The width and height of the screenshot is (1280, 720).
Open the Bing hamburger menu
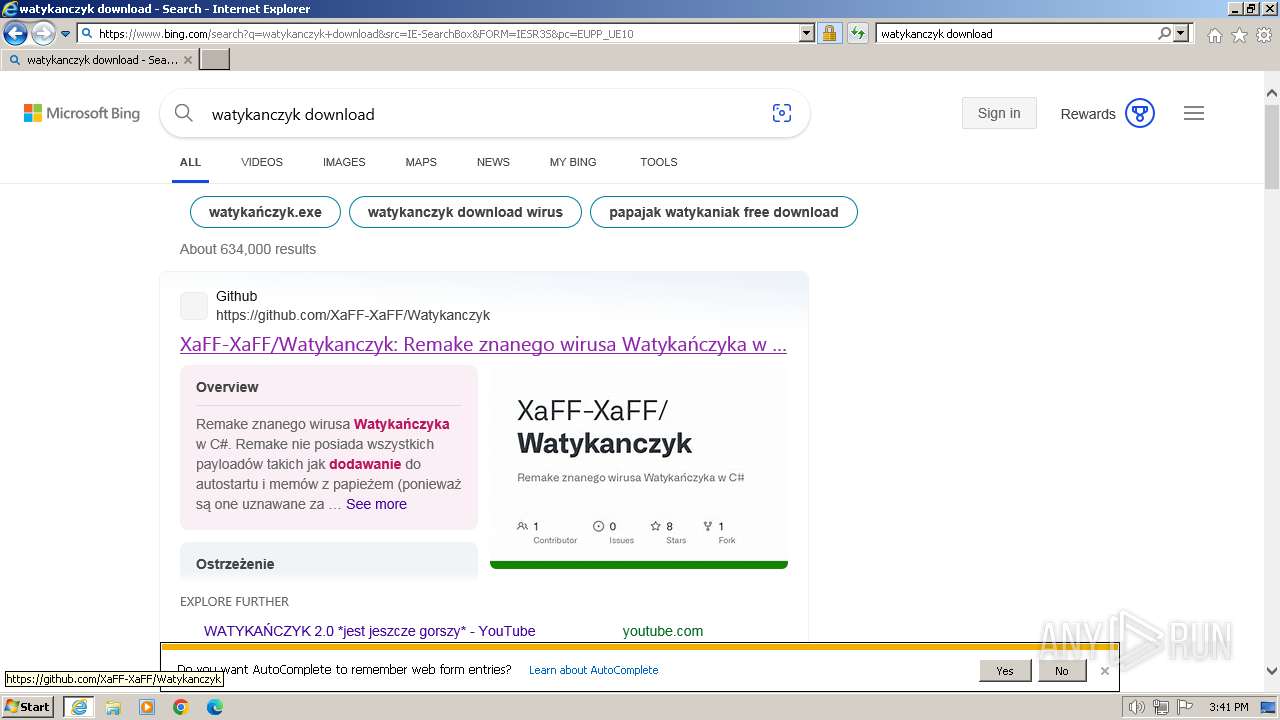coord(1194,113)
